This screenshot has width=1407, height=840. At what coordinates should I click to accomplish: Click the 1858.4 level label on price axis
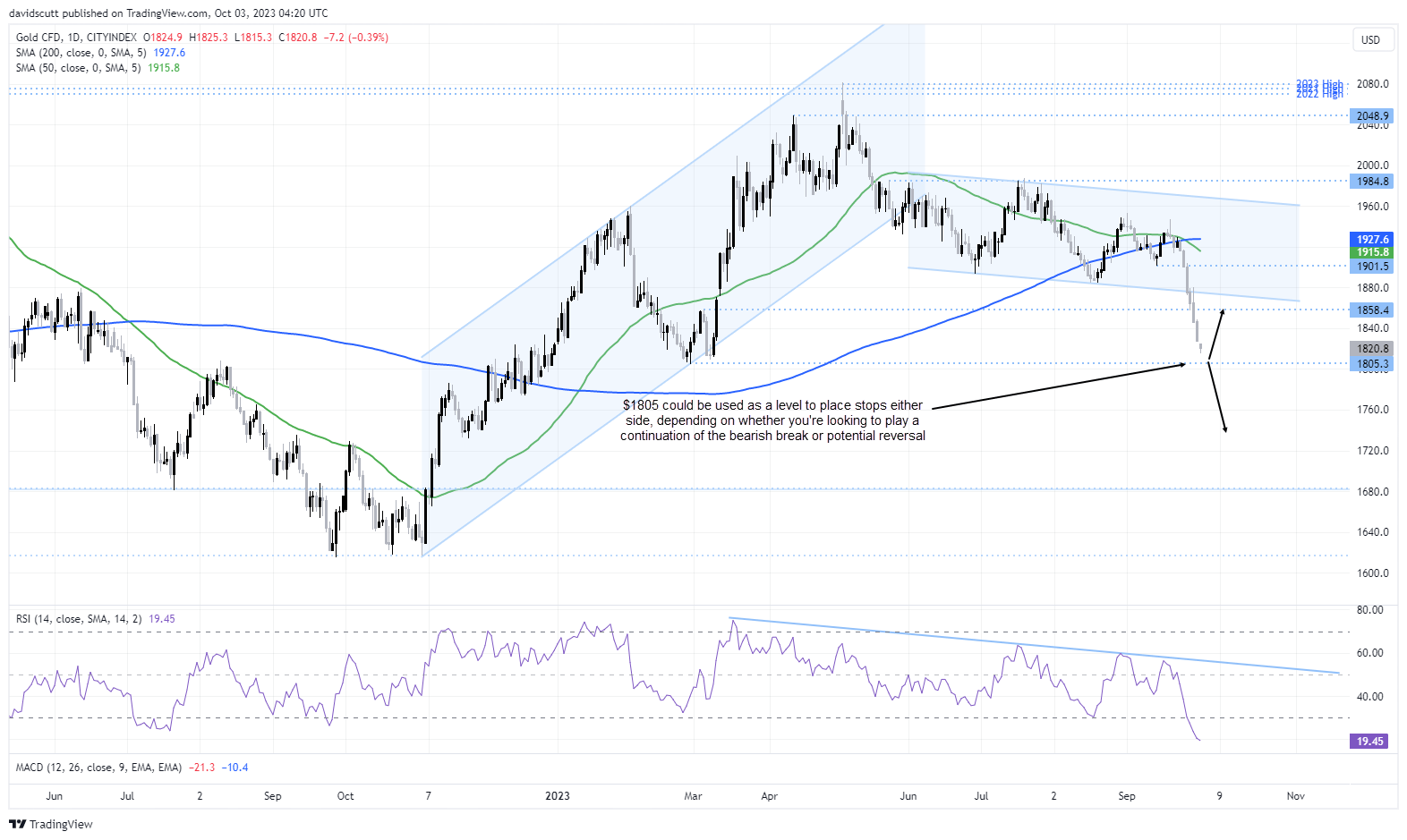[1371, 310]
